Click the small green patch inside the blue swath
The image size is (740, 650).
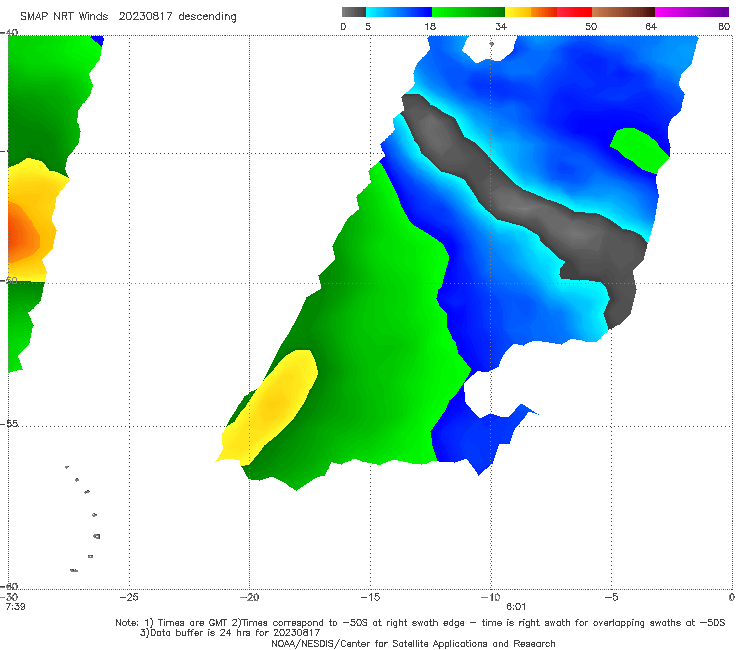[x=641, y=150]
